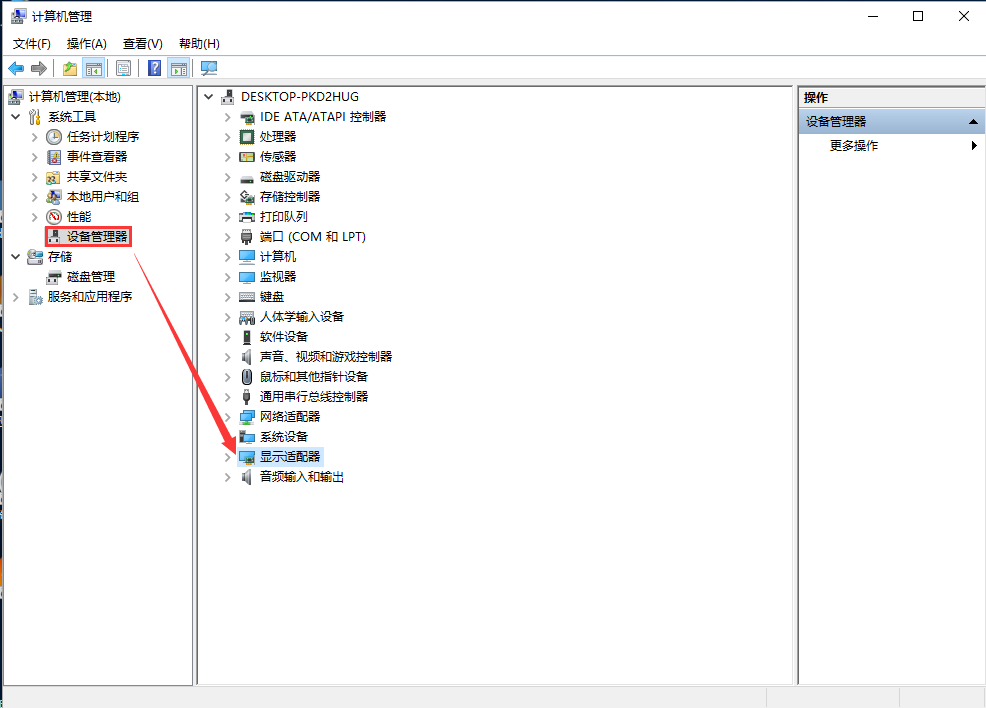Maximize the 计算机管理 window
Viewport: 986px width, 708px height.
(x=918, y=16)
